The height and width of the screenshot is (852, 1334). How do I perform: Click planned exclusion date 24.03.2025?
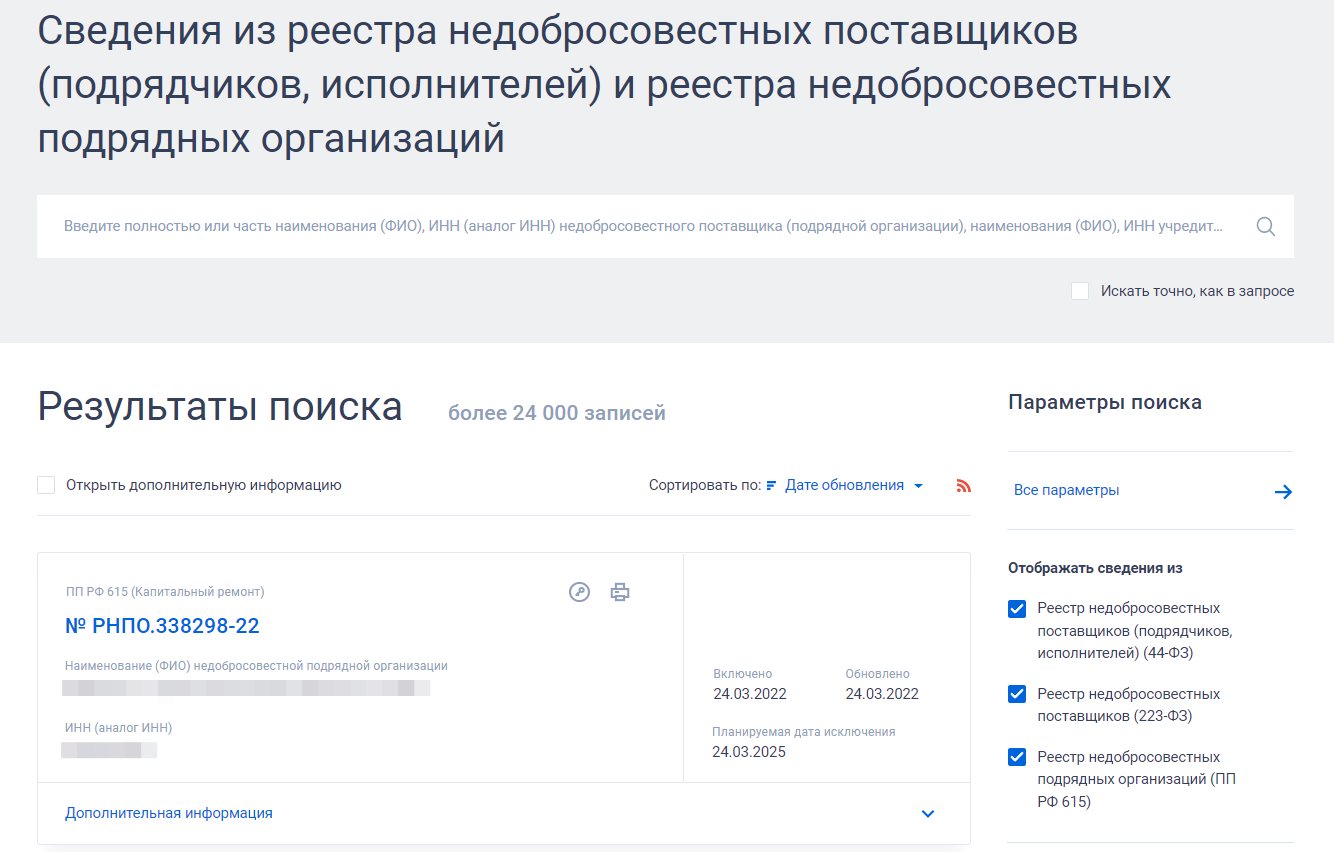[750, 752]
